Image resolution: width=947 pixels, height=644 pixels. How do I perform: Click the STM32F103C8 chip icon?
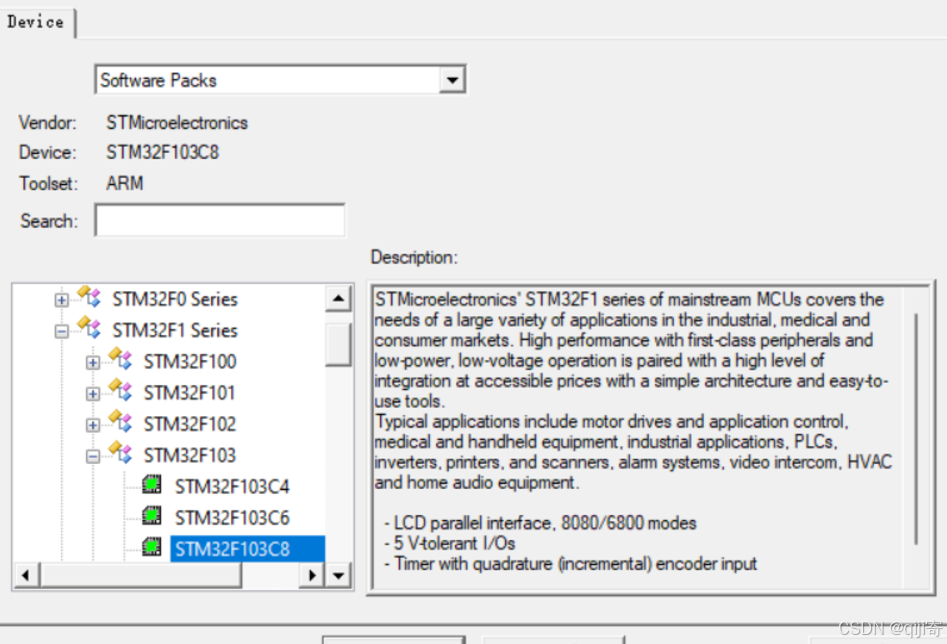coord(152,547)
